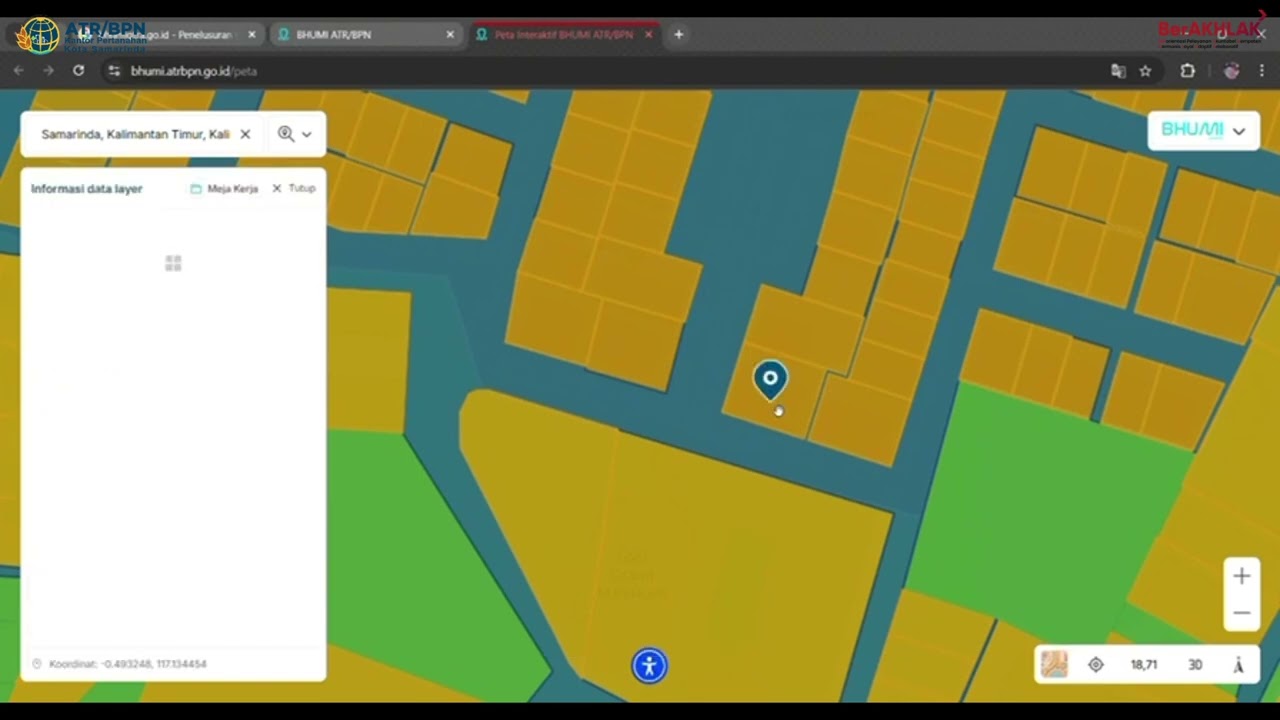Screen dimensions: 1280x720
Task: Open Meja Kerja workspace
Action: (x=224, y=188)
